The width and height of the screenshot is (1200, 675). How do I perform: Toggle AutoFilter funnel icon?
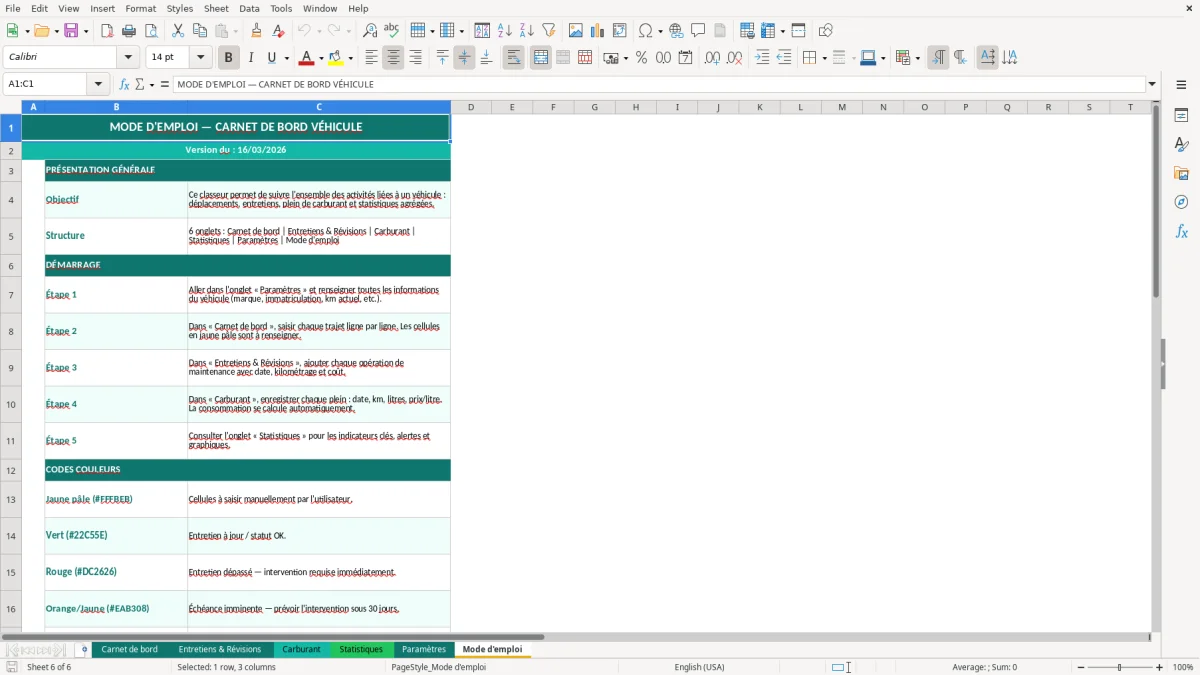pos(548,31)
